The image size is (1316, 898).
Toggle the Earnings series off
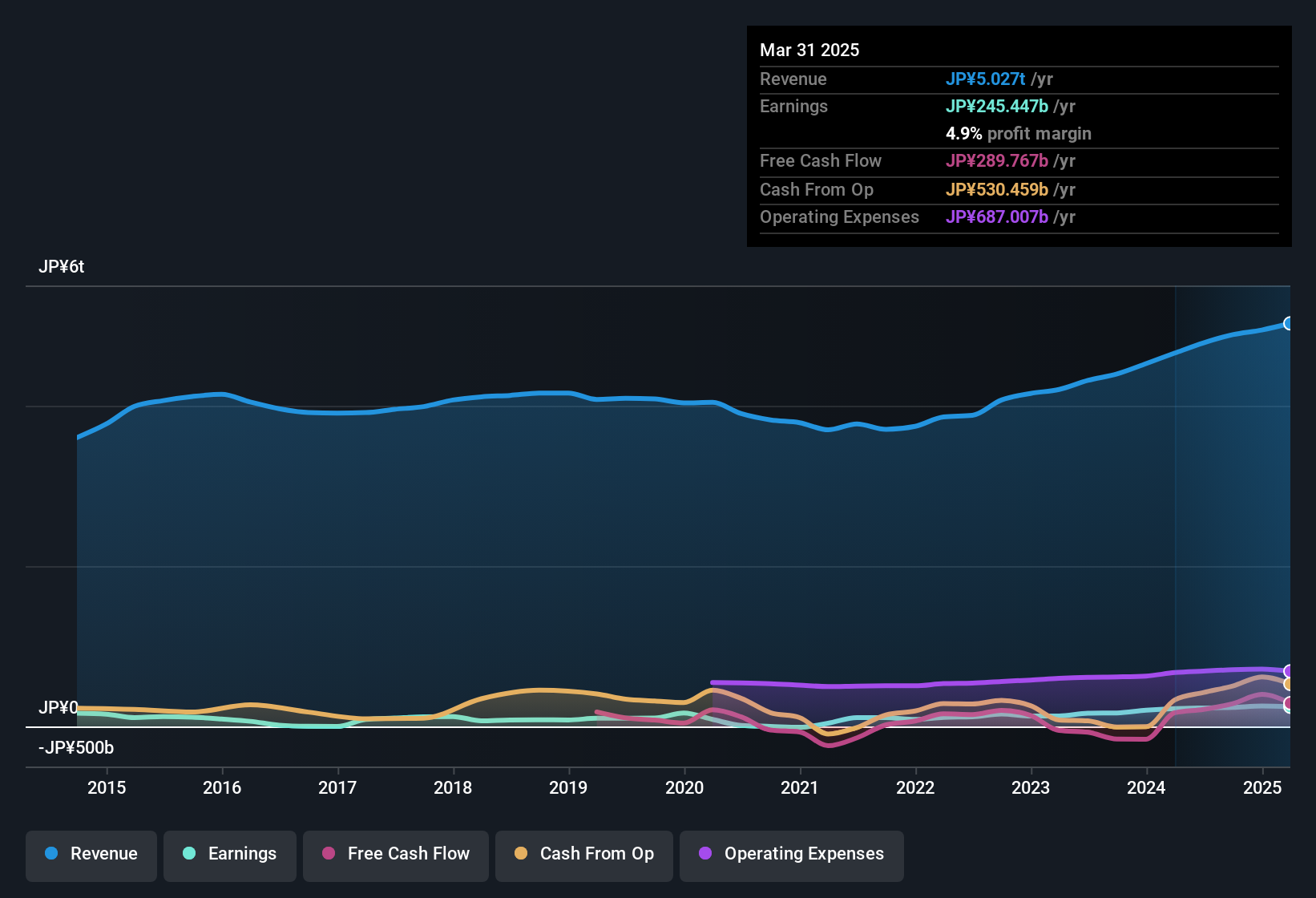pyautogui.click(x=230, y=855)
